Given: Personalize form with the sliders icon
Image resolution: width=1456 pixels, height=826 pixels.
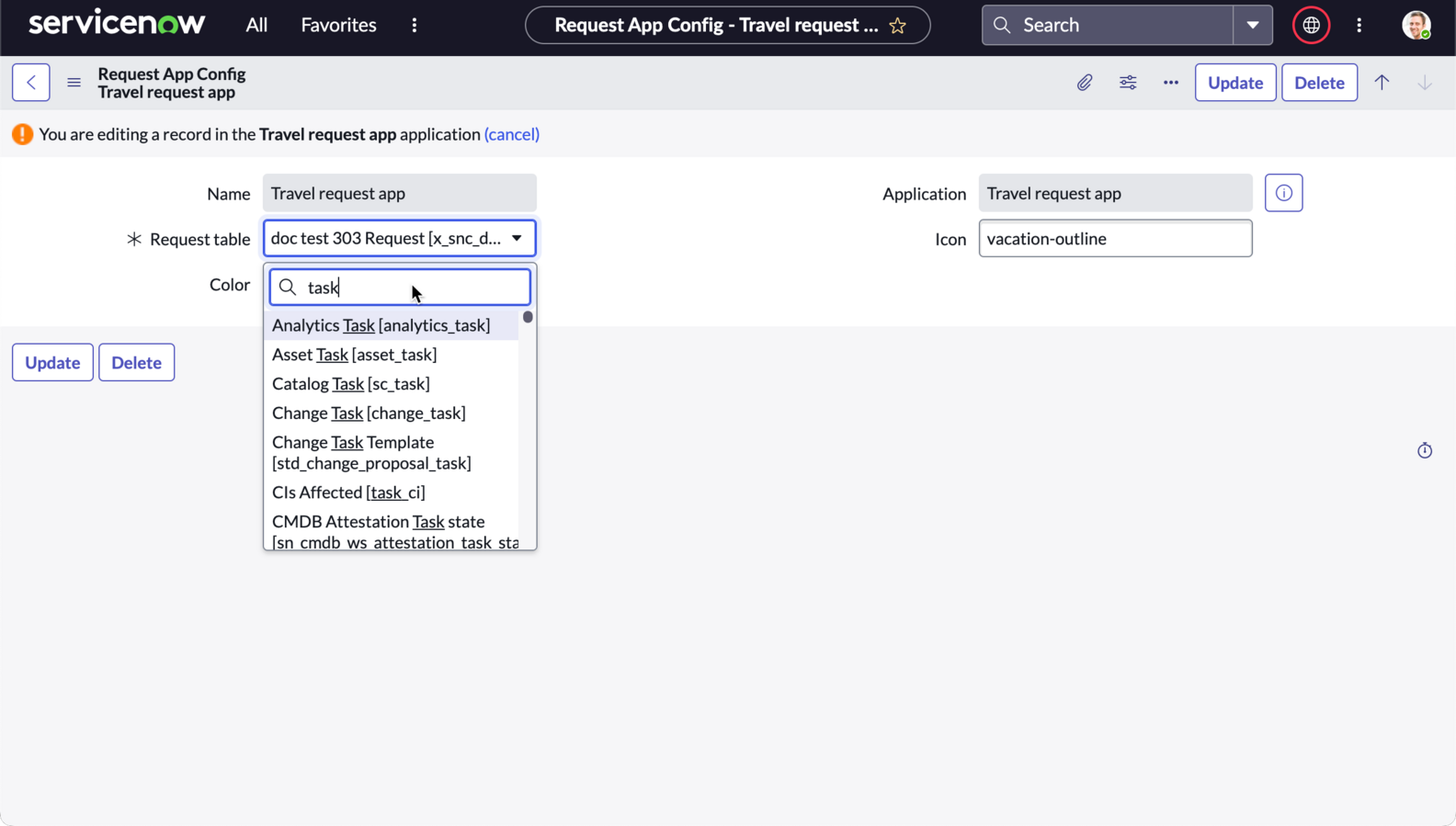Looking at the screenshot, I should point(1128,83).
